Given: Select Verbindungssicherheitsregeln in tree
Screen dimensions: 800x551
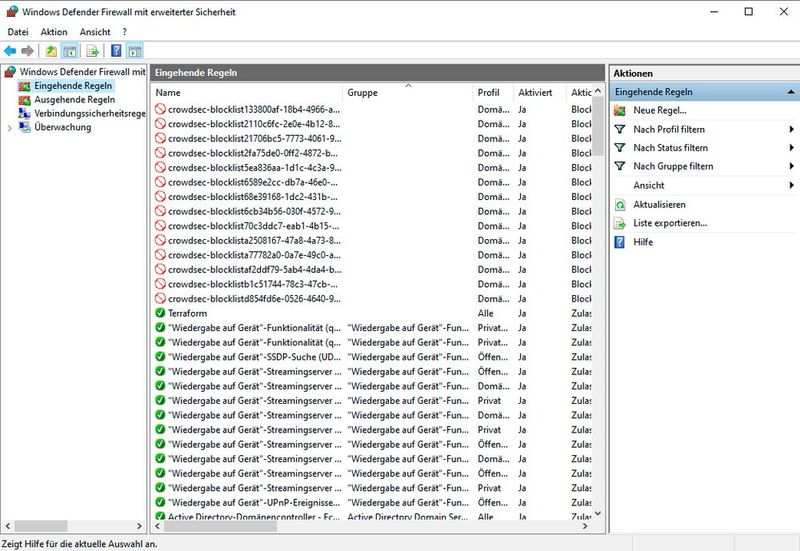Looking at the screenshot, I should pos(90,113).
